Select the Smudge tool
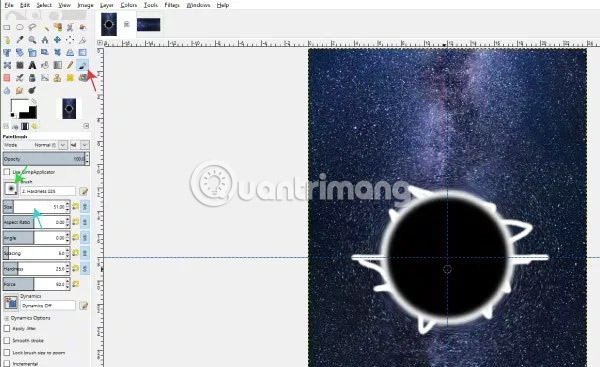The image size is (600, 367). tap(20, 90)
